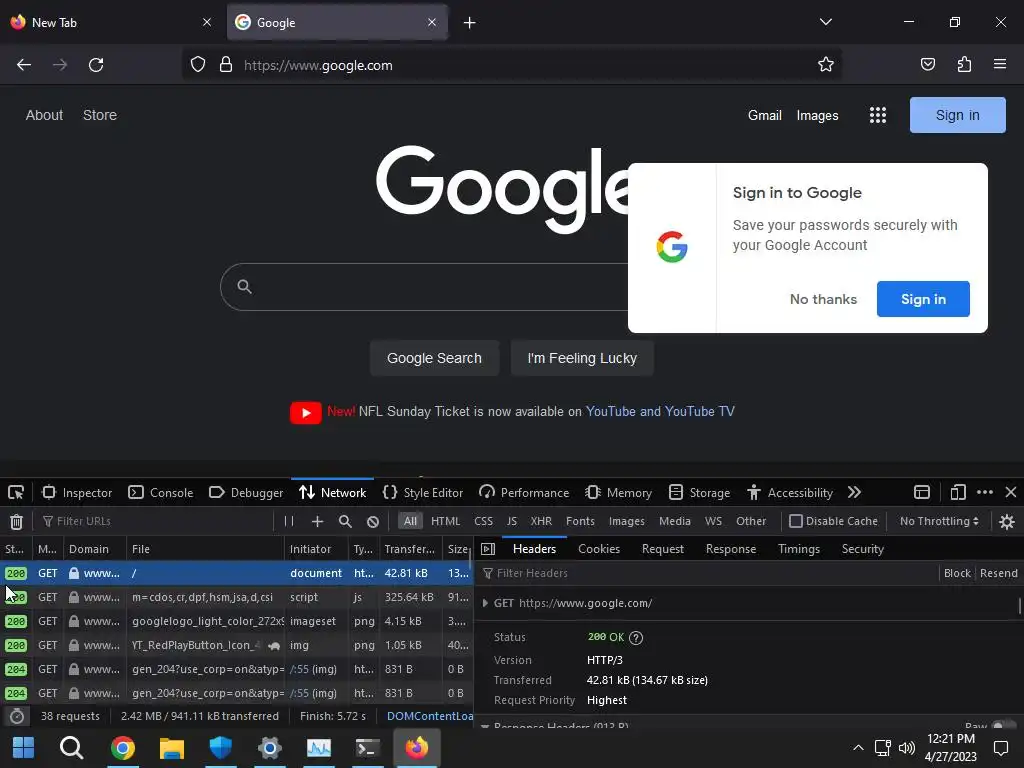
Task: Open Firefox extensions puzzle icon
Action: click(x=964, y=64)
